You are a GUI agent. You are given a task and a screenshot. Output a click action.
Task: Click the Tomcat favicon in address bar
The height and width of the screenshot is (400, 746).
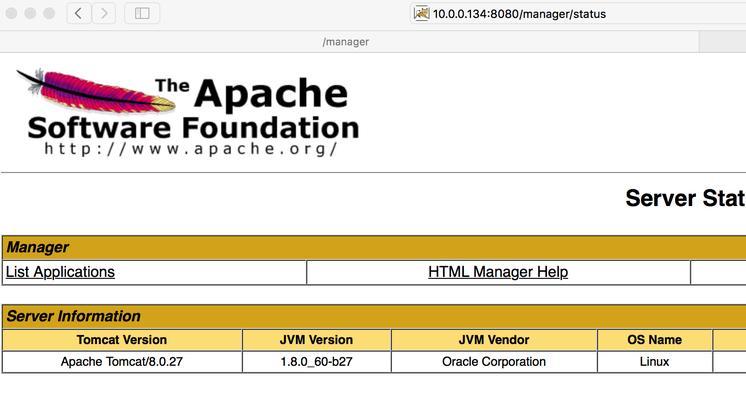coord(421,13)
